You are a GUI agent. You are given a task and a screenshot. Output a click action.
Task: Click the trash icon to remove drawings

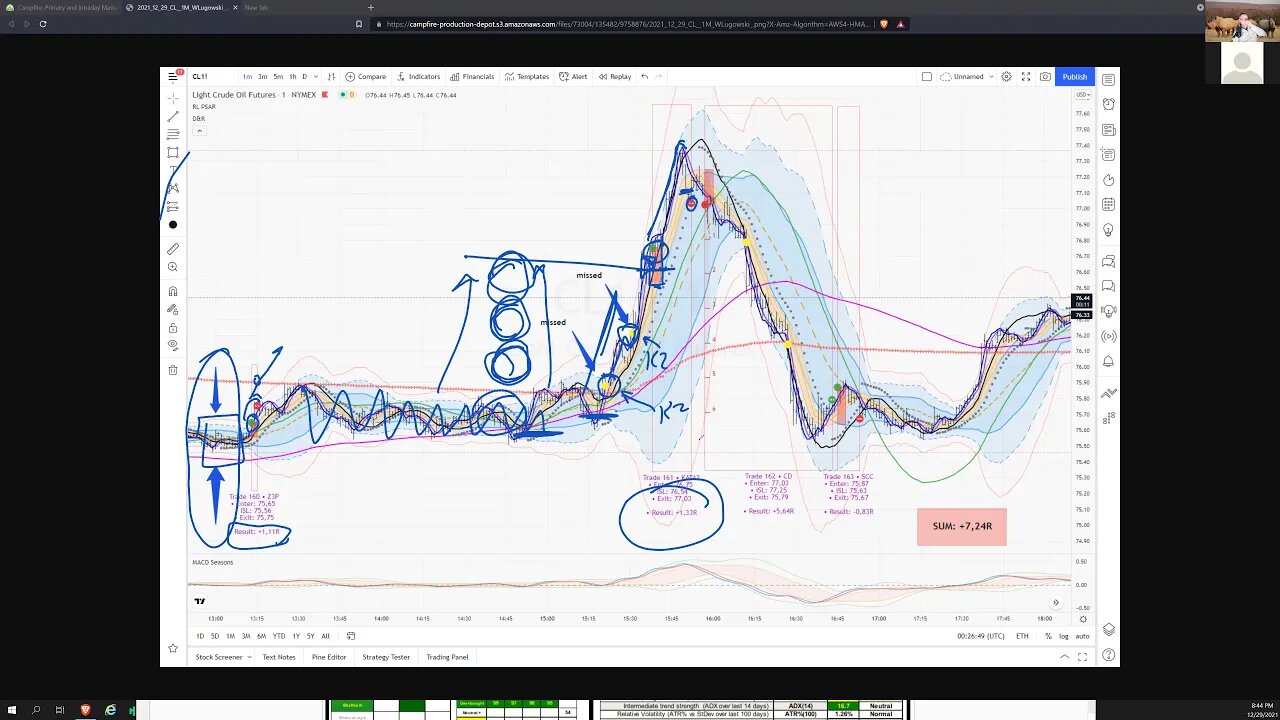pyautogui.click(x=173, y=370)
